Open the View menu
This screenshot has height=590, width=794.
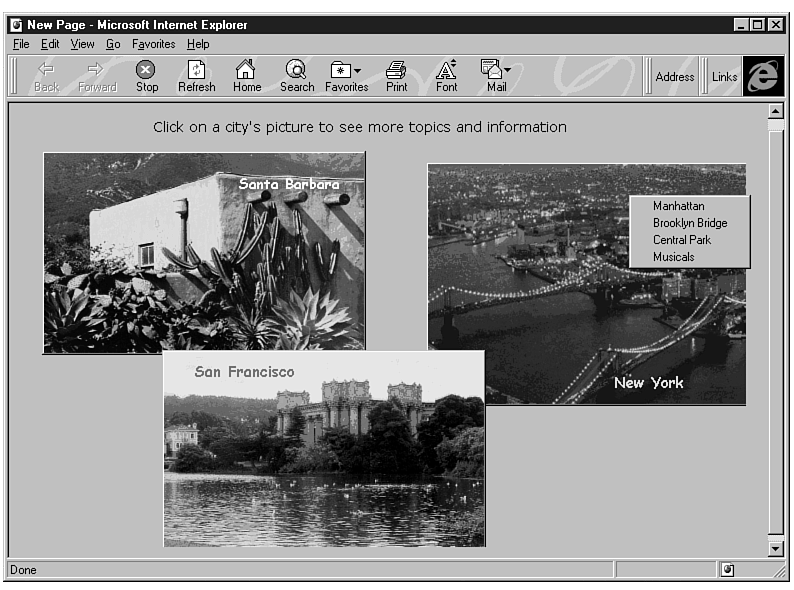(82, 44)
